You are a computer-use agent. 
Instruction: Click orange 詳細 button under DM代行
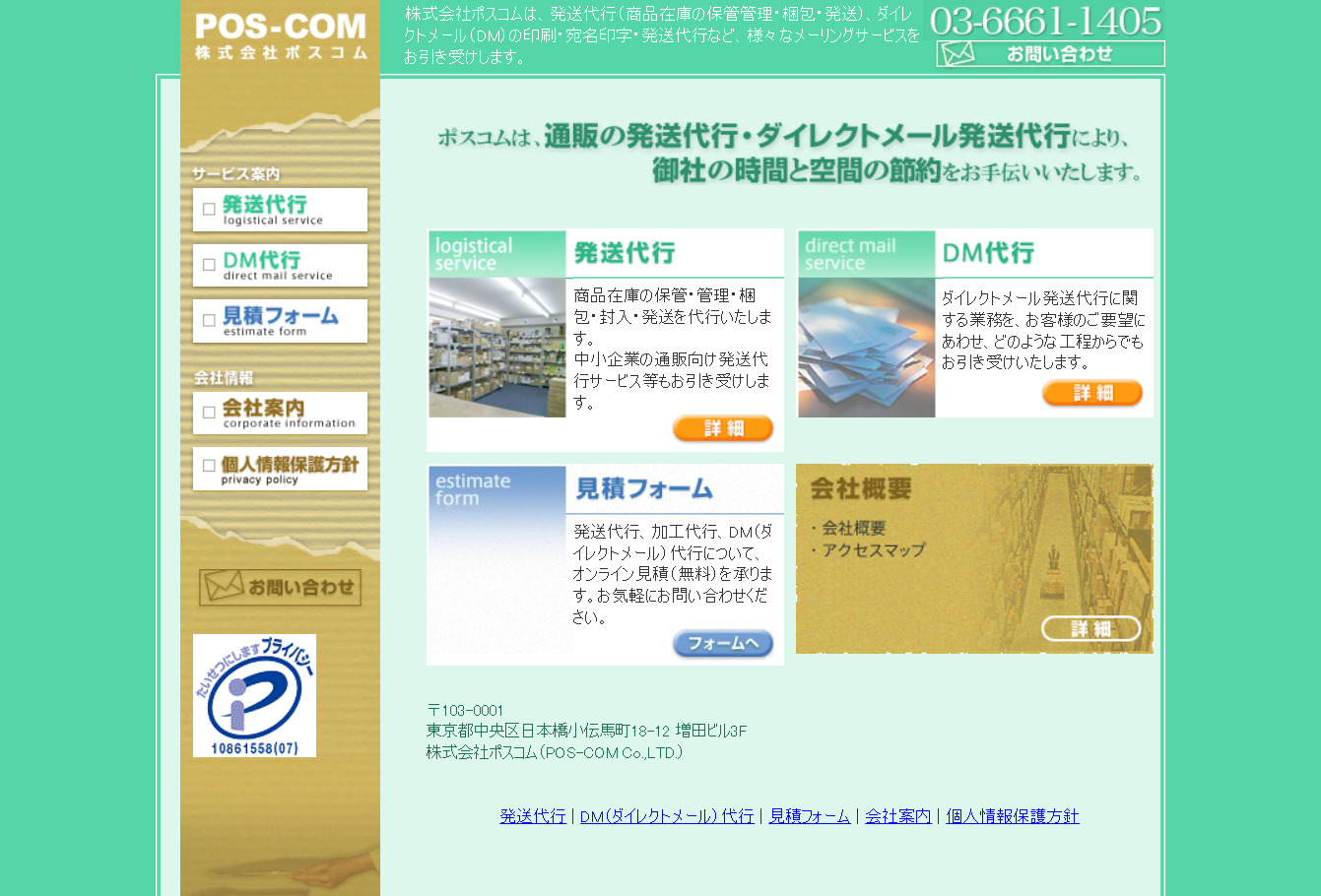point(1092,393)
